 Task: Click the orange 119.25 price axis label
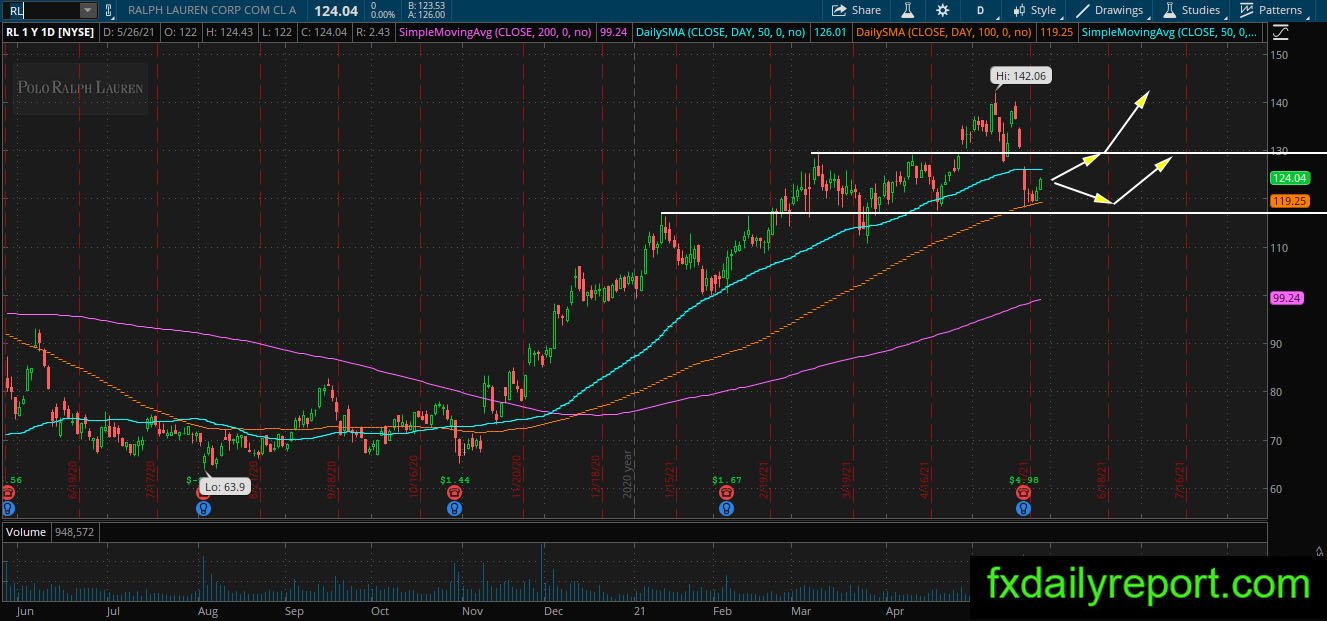[1289, 201]
